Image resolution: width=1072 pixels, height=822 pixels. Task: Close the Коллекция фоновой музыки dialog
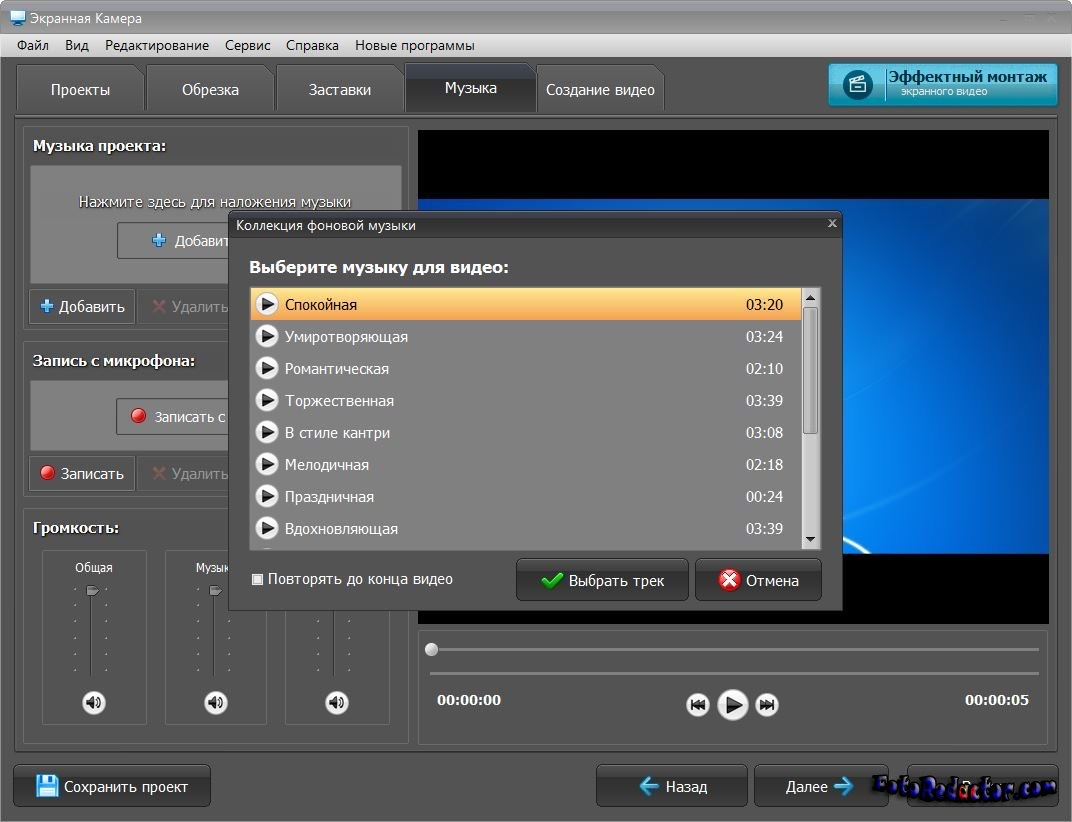(x=832, y=223)
